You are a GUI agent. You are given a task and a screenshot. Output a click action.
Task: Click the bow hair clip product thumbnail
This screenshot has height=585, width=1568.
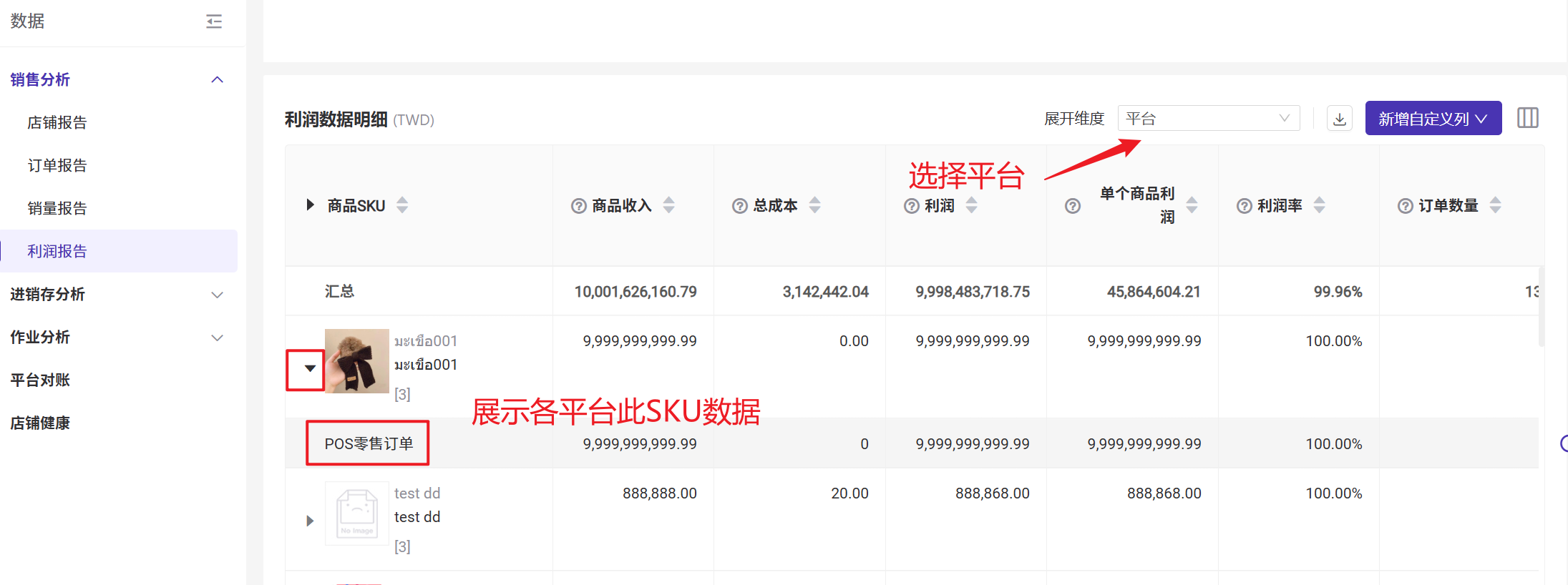point(356,361)
